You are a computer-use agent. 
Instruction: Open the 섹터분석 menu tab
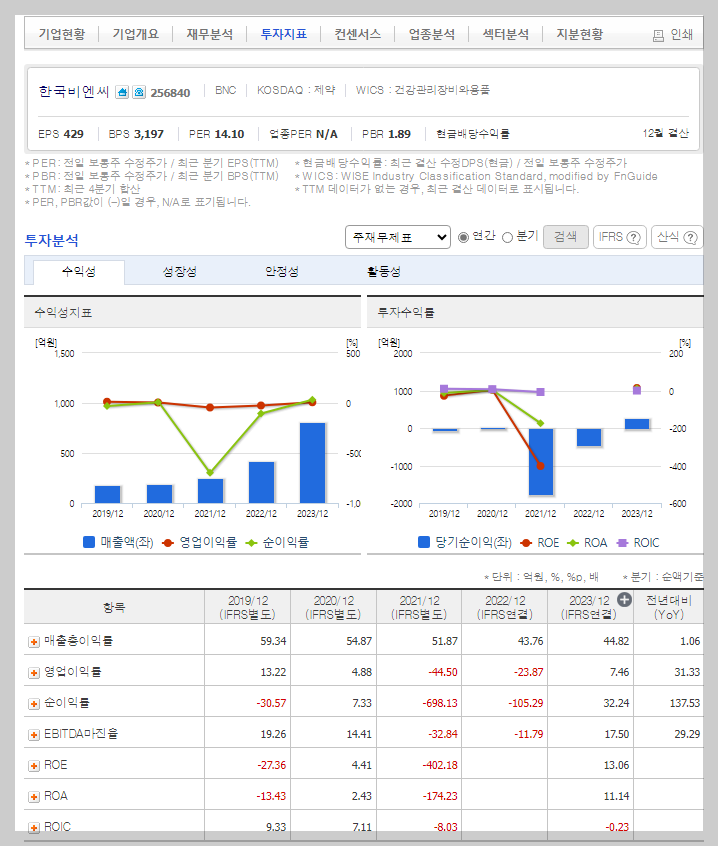pos(505,34)
